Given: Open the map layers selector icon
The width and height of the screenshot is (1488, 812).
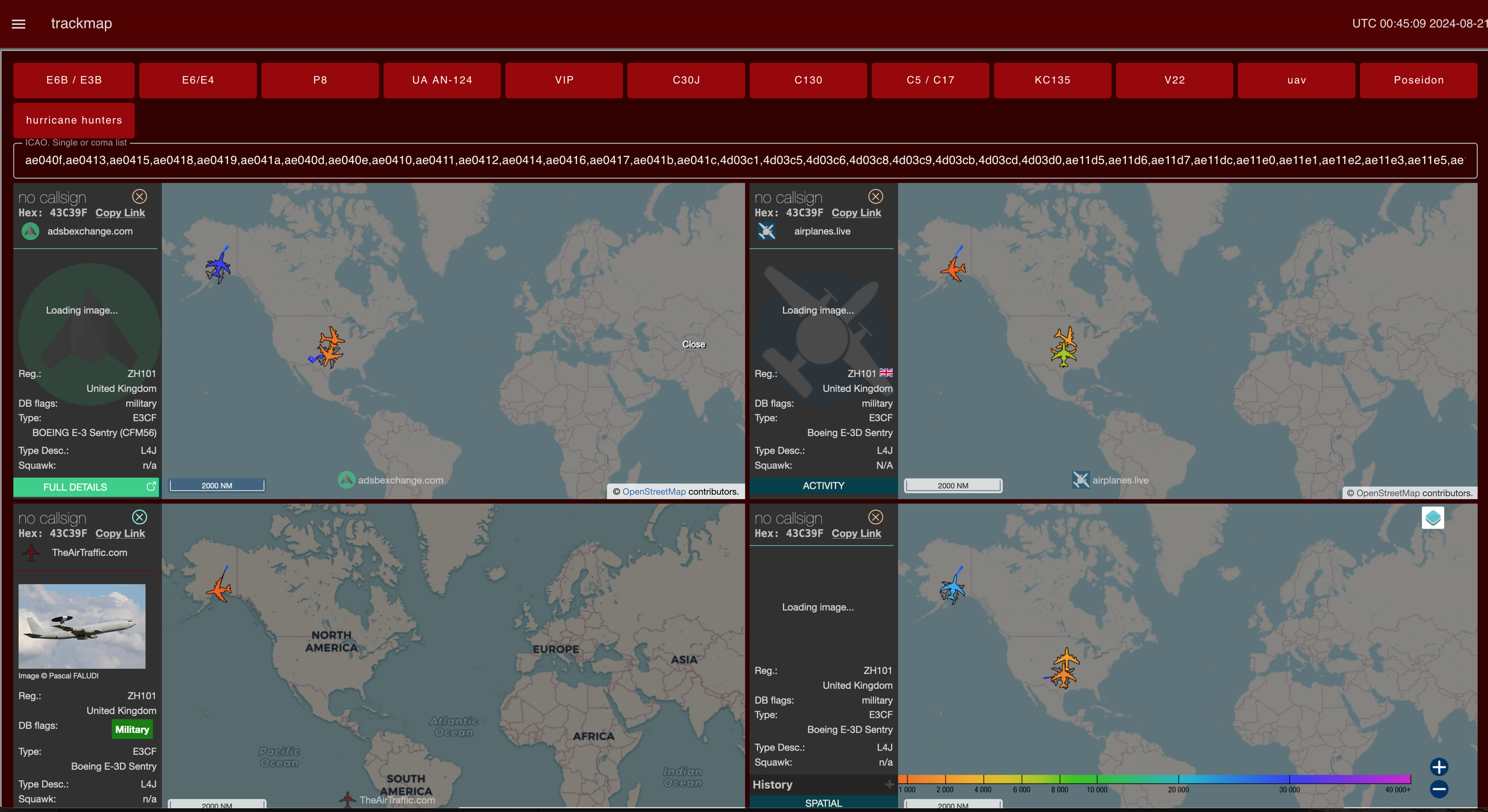Looking at the screenshot, I should click(1433, 517).
